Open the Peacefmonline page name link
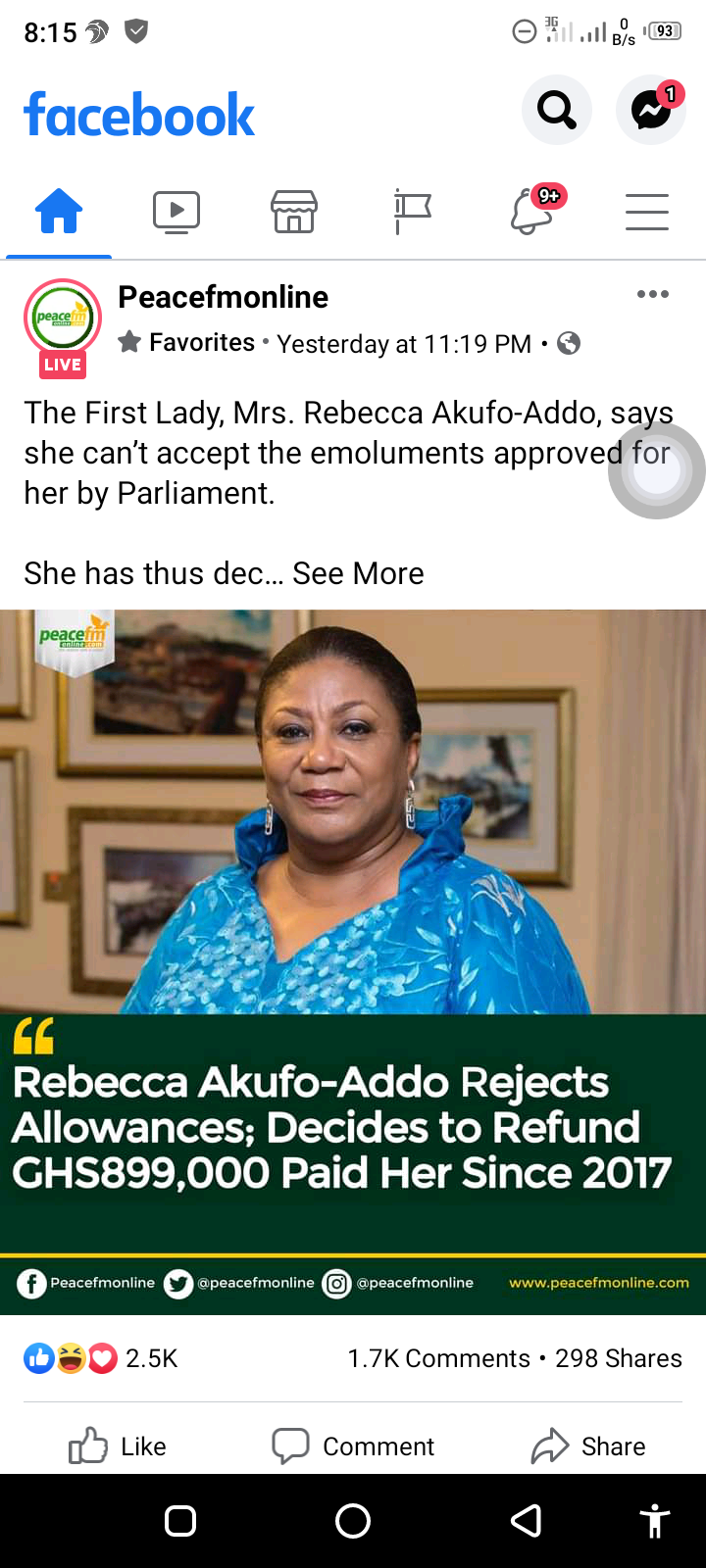 click(x=223, y=297)
